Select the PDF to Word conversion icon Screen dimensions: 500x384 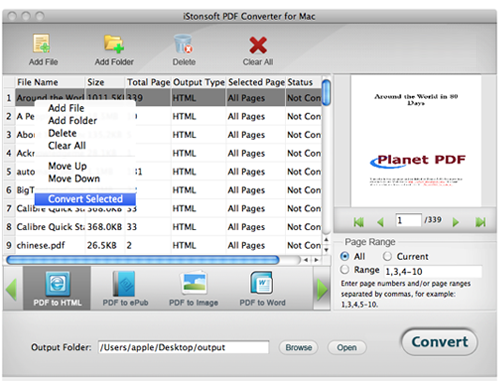point(262,283)
